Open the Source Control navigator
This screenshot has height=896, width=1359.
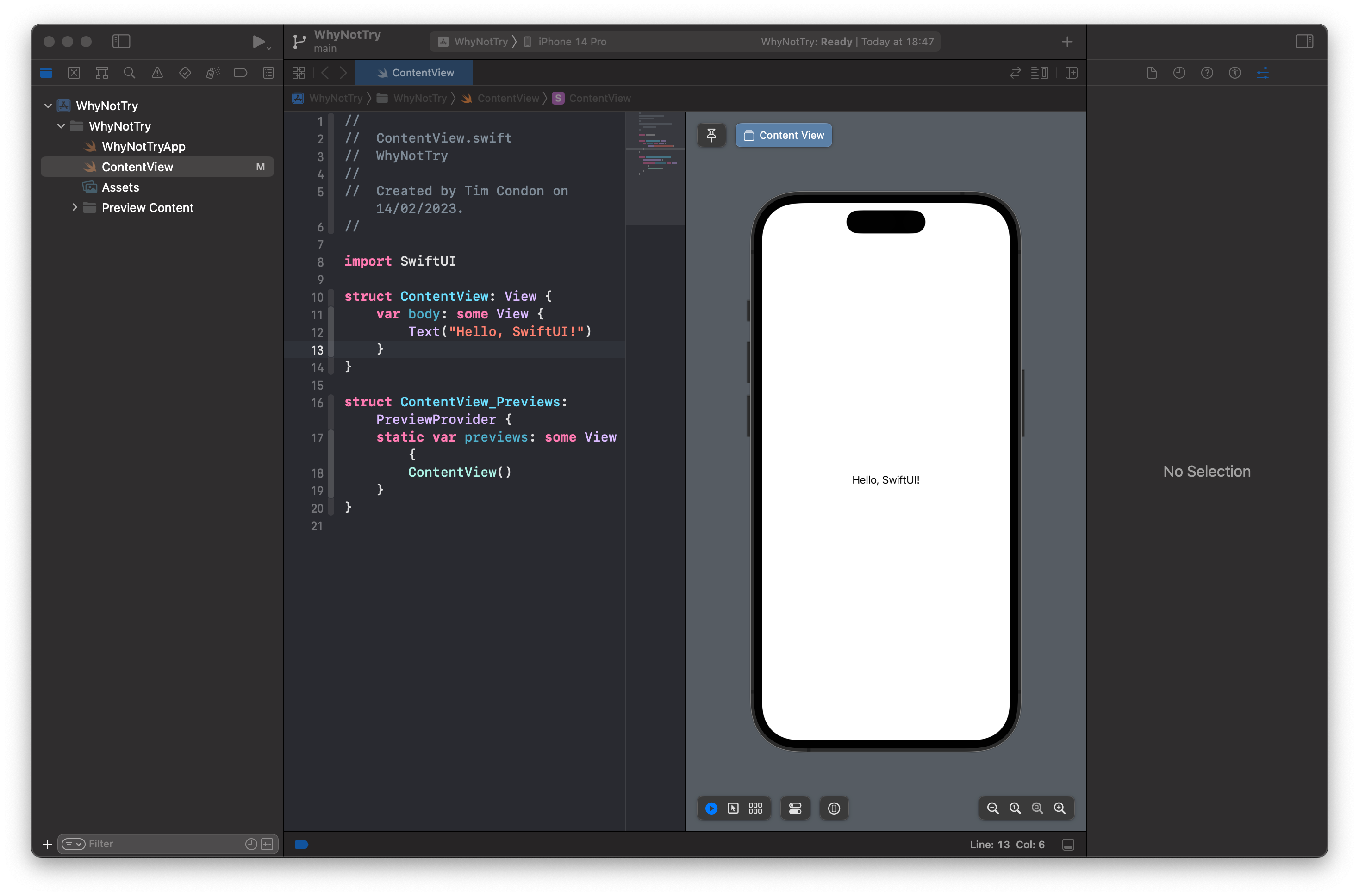[x=74, y=73]
